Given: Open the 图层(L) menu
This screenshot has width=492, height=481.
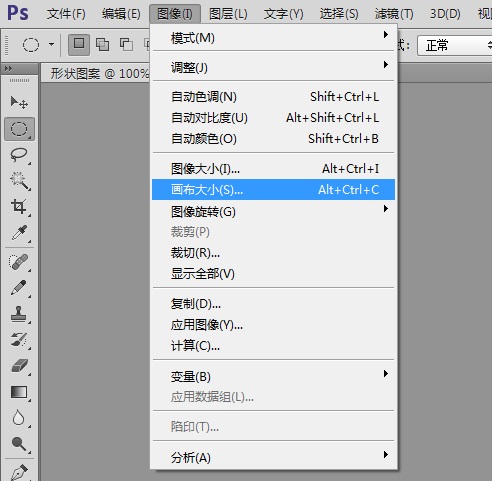Looking at the screenshot, I should tap(228, 14).
